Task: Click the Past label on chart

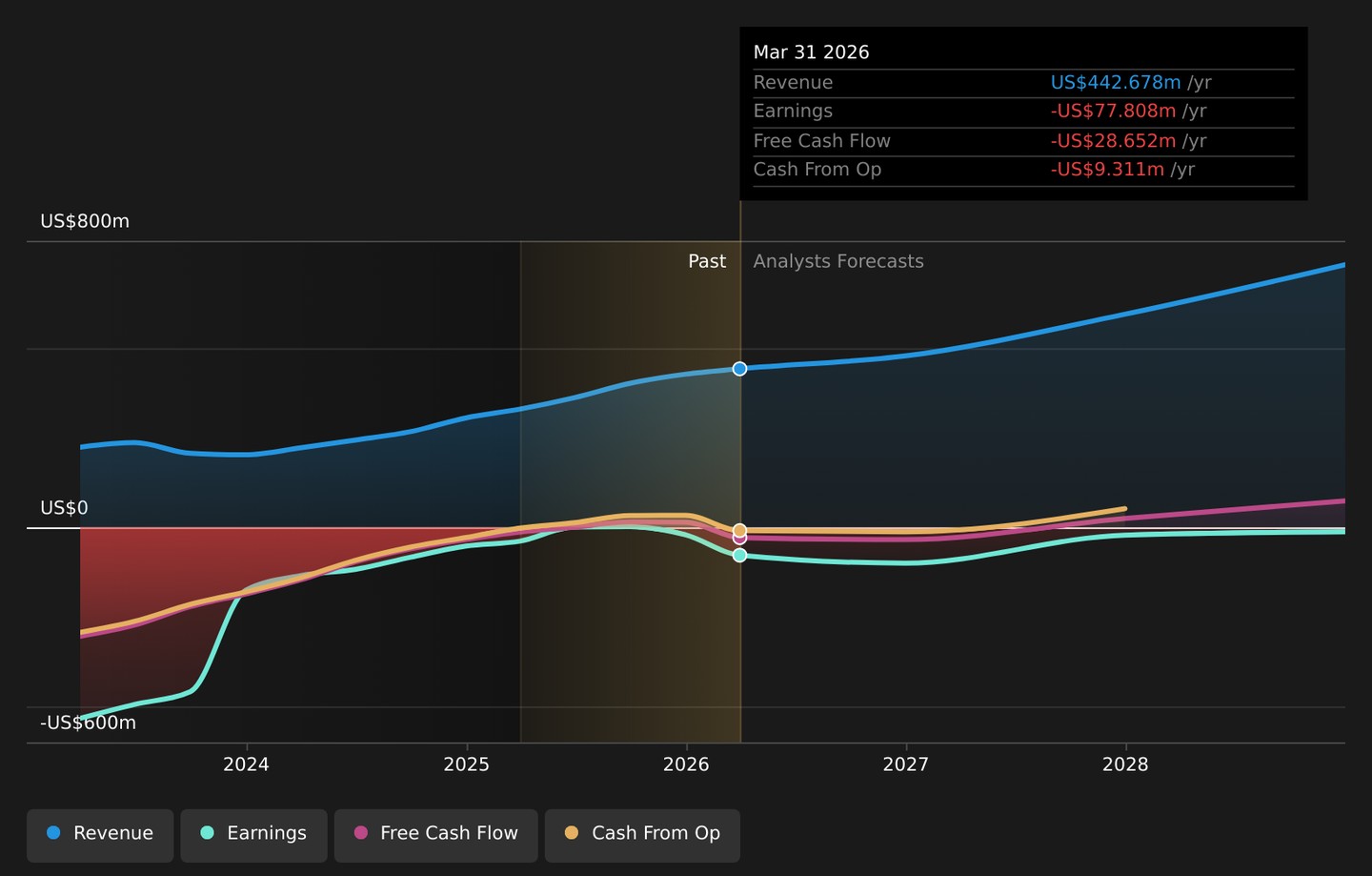Action: [x=707, y=261]
